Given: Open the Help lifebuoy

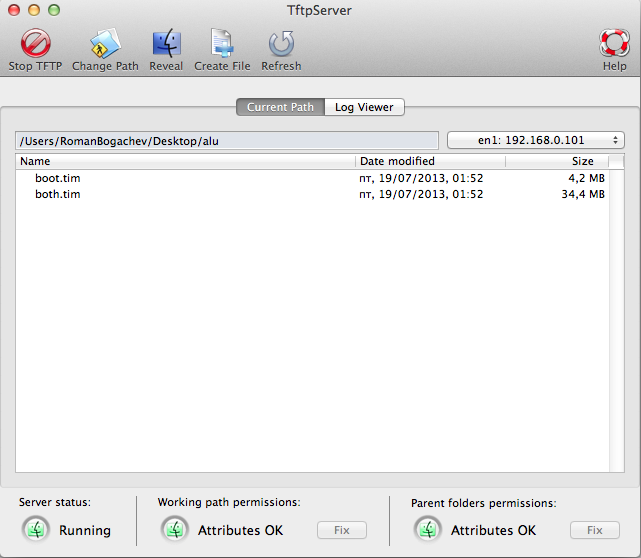Looking at the screenshot, I should pos(614,50).
